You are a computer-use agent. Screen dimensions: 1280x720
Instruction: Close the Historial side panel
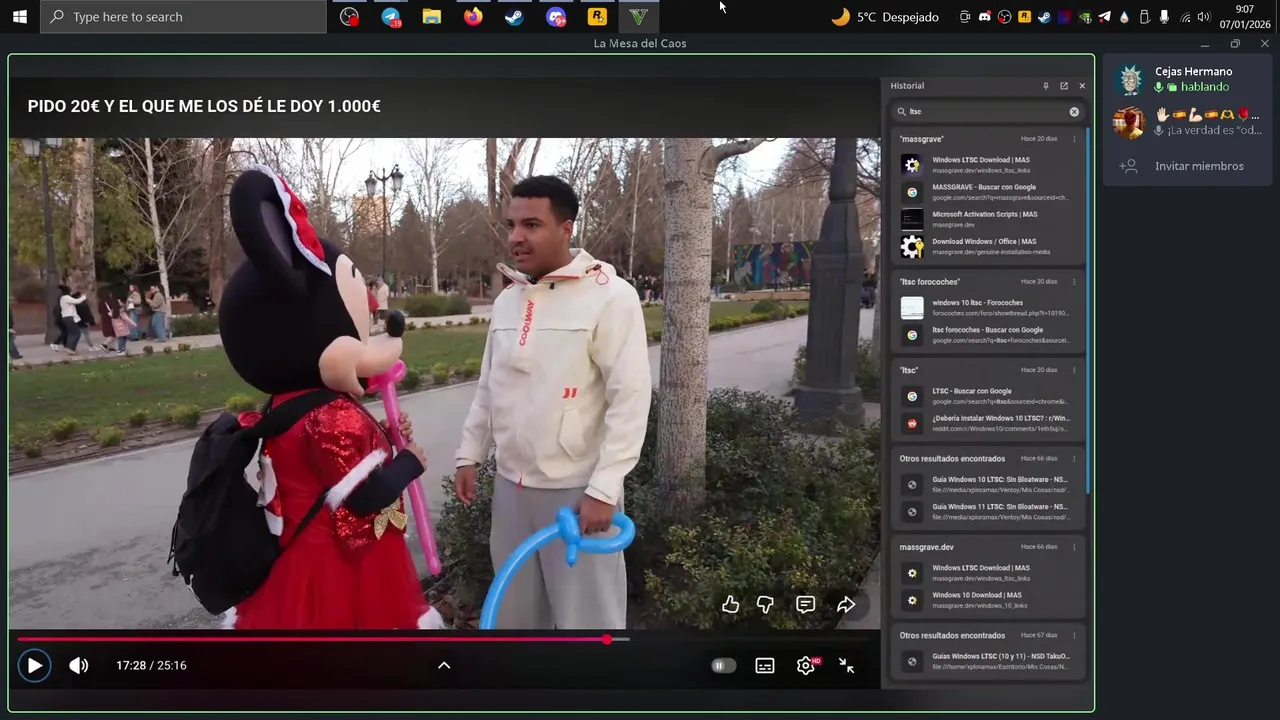pos(1082,86)
